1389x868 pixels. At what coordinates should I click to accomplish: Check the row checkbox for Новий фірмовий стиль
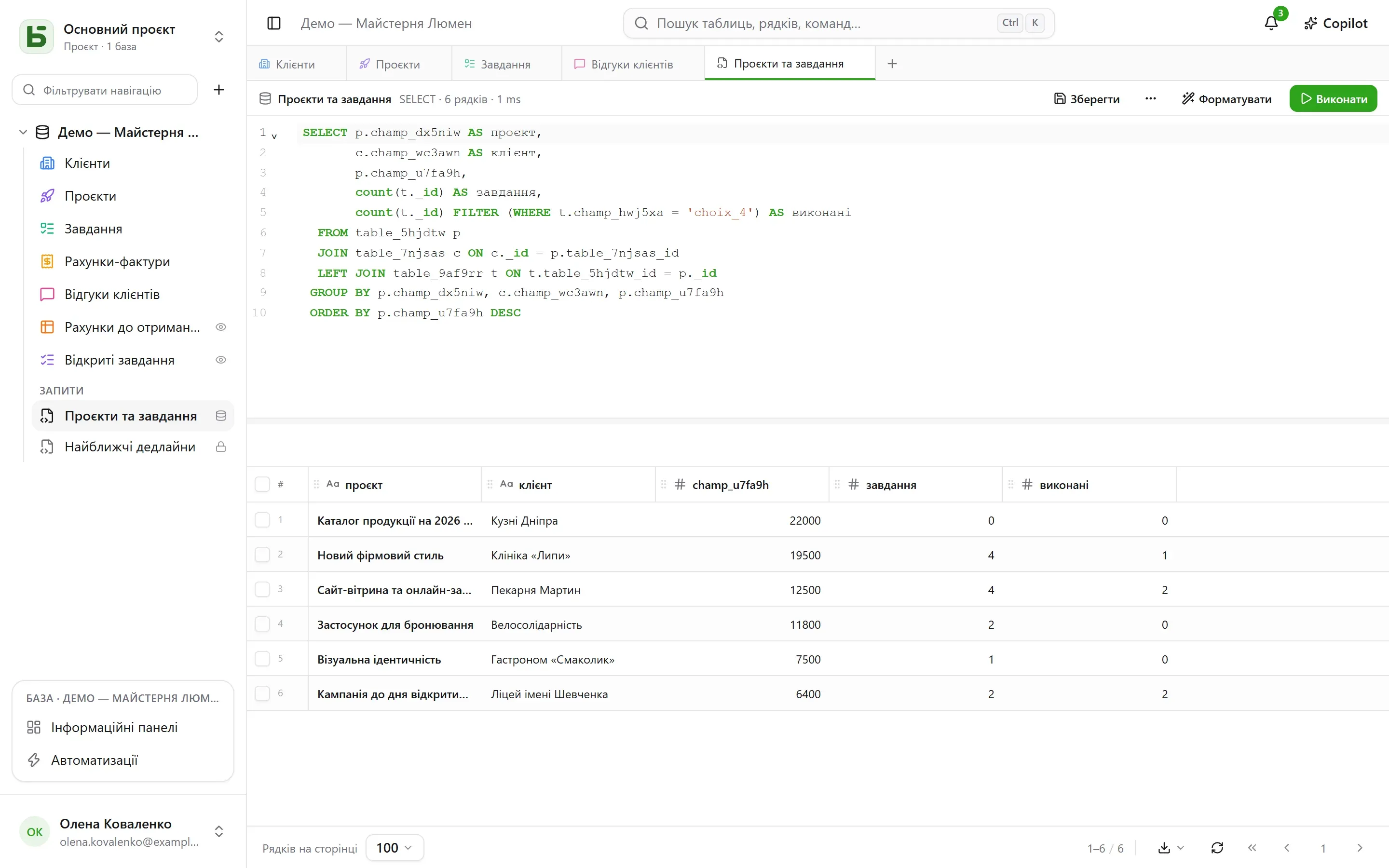click(x=262, y=555)
